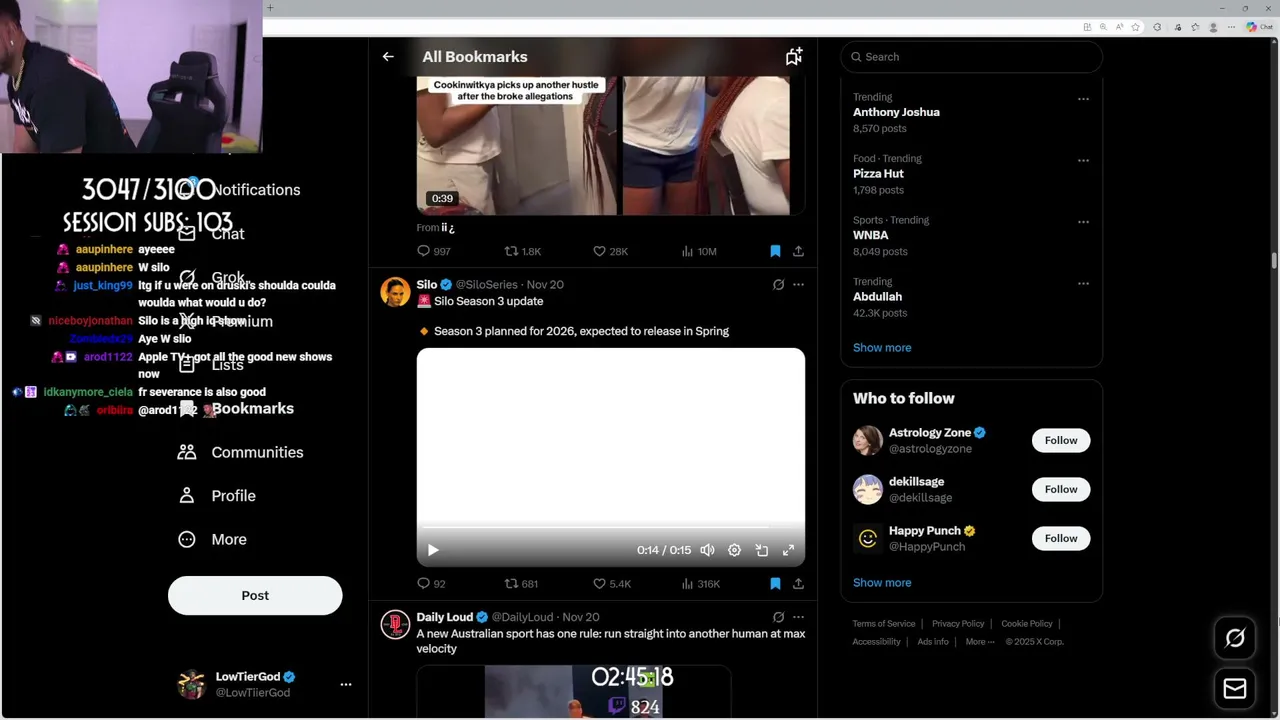The width and height of the screenshot is (1280, 720).
Task: Open Grok actions on Silo post
Action: tap(778, 285)
